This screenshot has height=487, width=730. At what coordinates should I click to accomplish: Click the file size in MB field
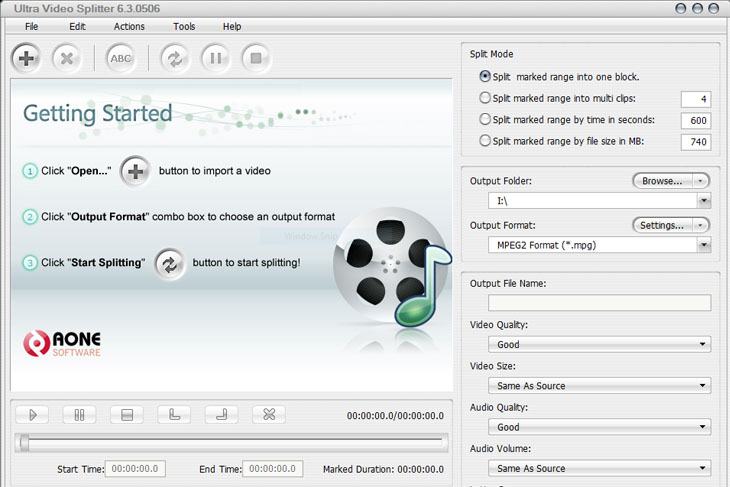tap(696, 142)
